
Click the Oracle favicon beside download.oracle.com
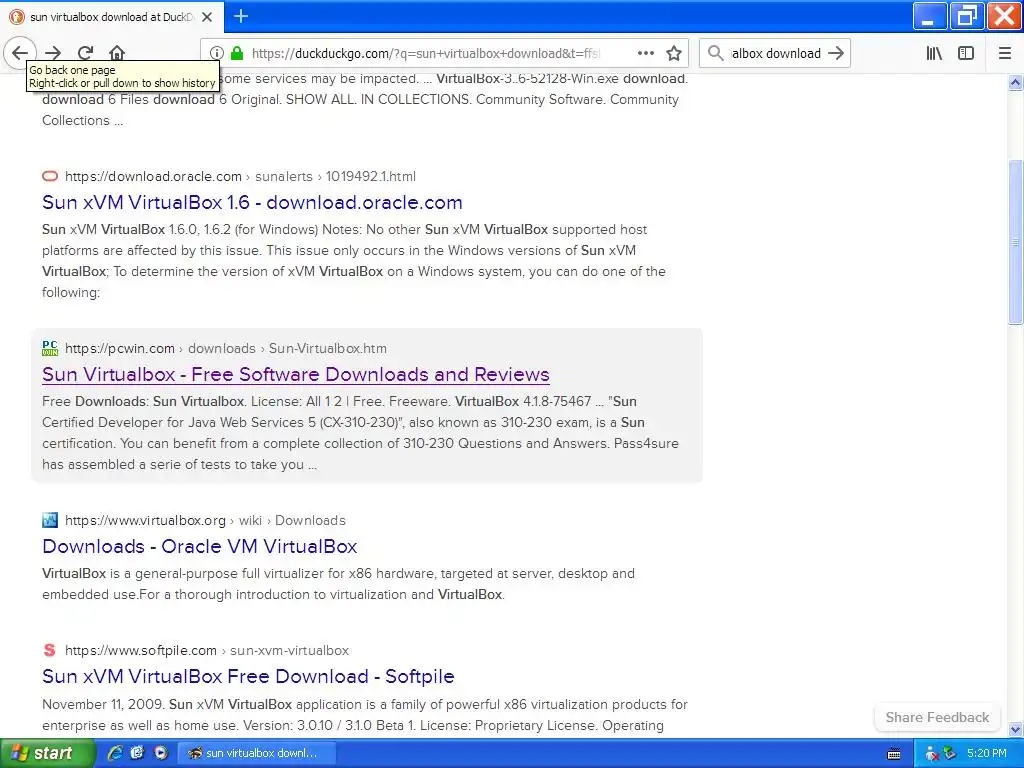tap(50, 176)
